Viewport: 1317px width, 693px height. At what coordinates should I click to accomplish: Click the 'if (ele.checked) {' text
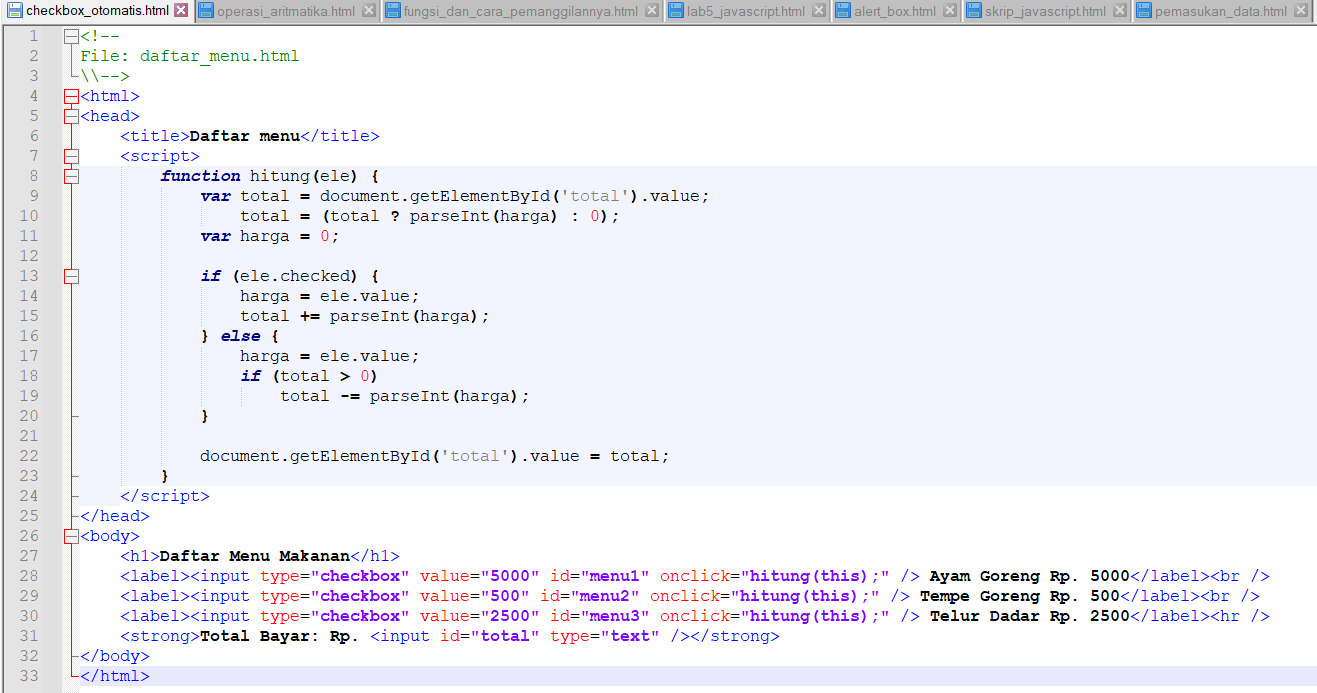point(290,276)
